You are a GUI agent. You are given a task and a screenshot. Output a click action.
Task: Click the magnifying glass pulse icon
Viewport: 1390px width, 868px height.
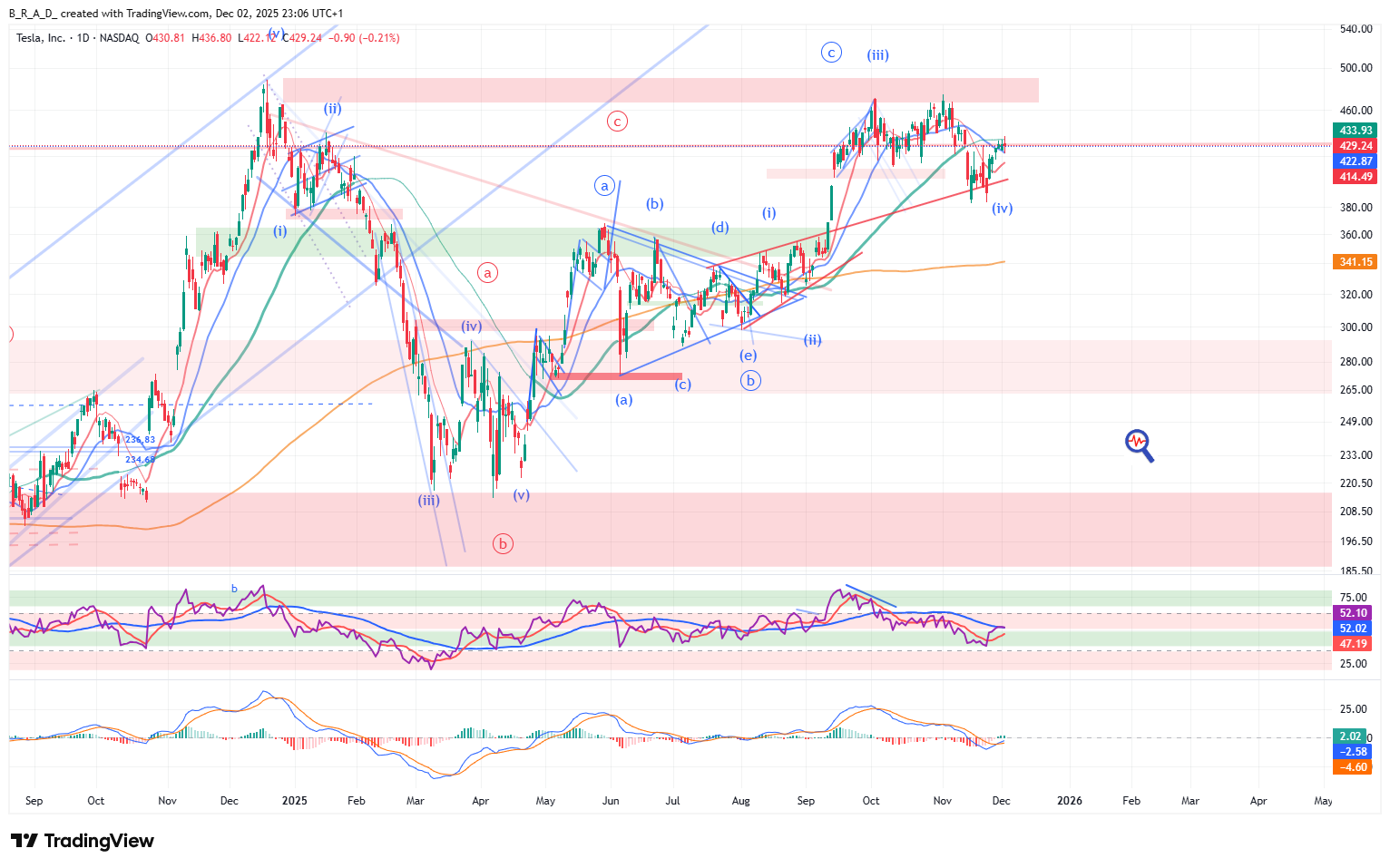coord(1139,444)
